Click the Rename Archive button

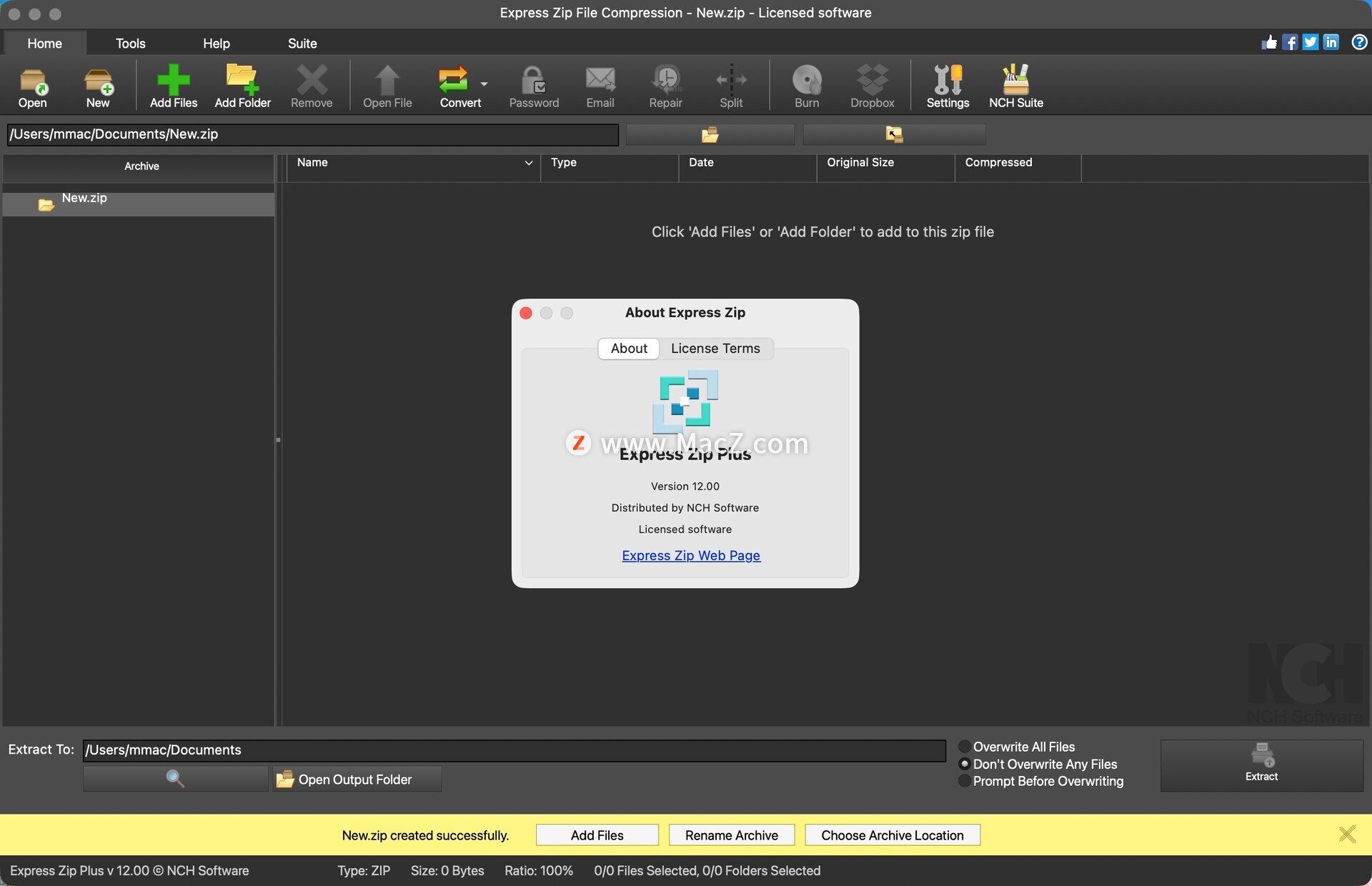click(731, 835)
